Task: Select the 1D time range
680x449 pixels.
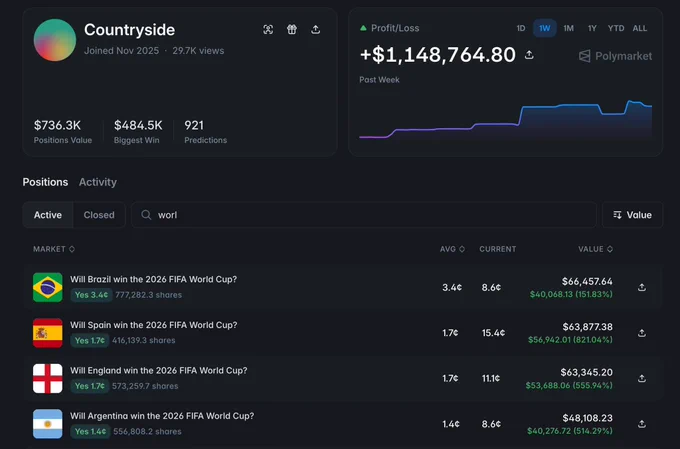Action: coord(521,28)
